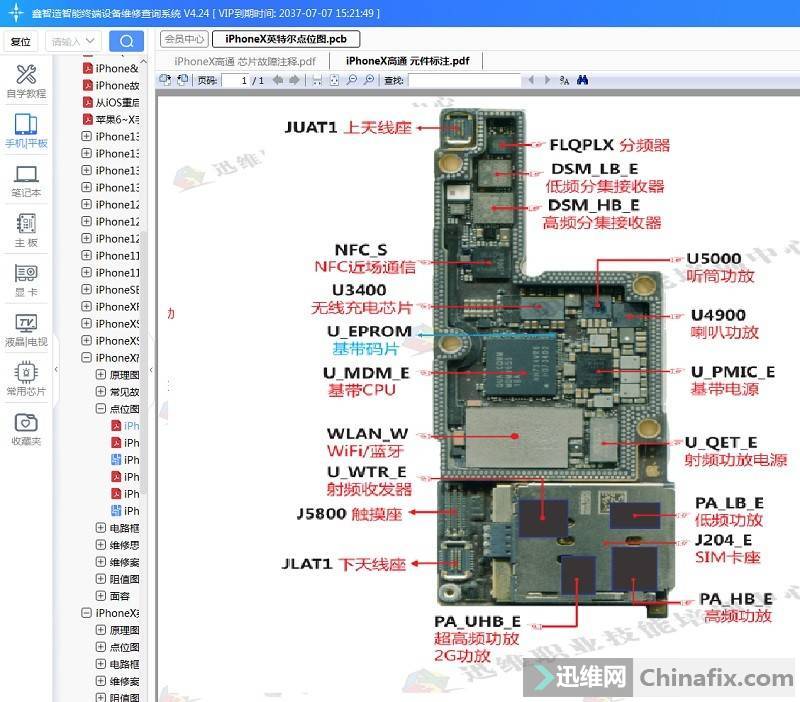Screen dimensions: 800x702
Task: Open the 请输入 search dropdown
Action: 74,41
